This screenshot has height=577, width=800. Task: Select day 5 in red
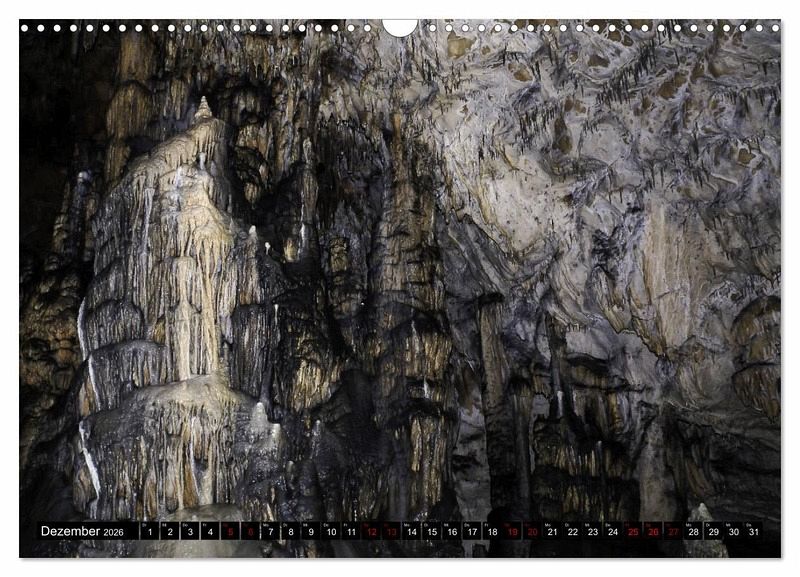(x=230, y=532)
